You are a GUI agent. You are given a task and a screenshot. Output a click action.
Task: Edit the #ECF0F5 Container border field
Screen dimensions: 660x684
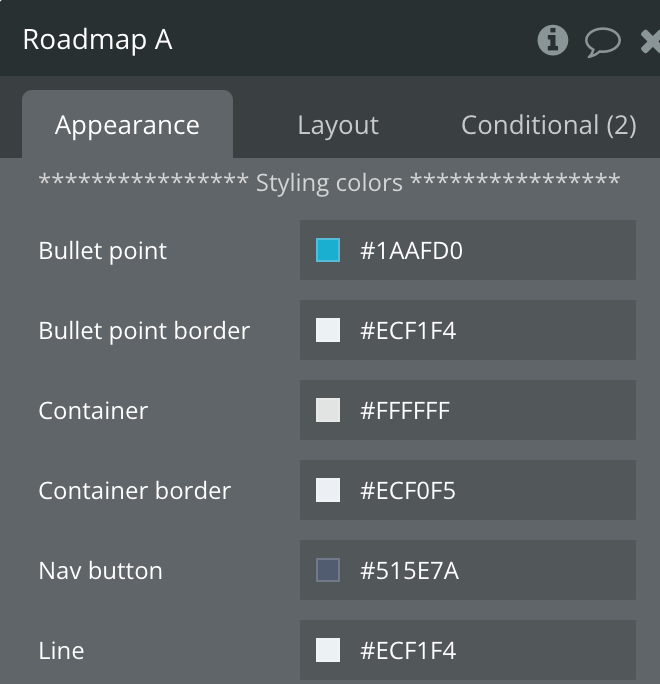(x=468, y=490)
